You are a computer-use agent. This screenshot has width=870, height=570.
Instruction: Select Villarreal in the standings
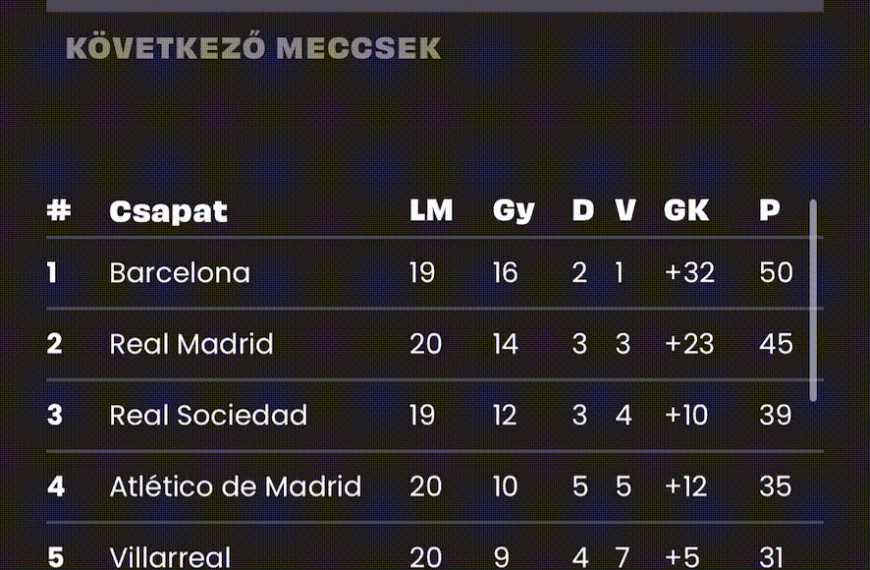(170, 557)
